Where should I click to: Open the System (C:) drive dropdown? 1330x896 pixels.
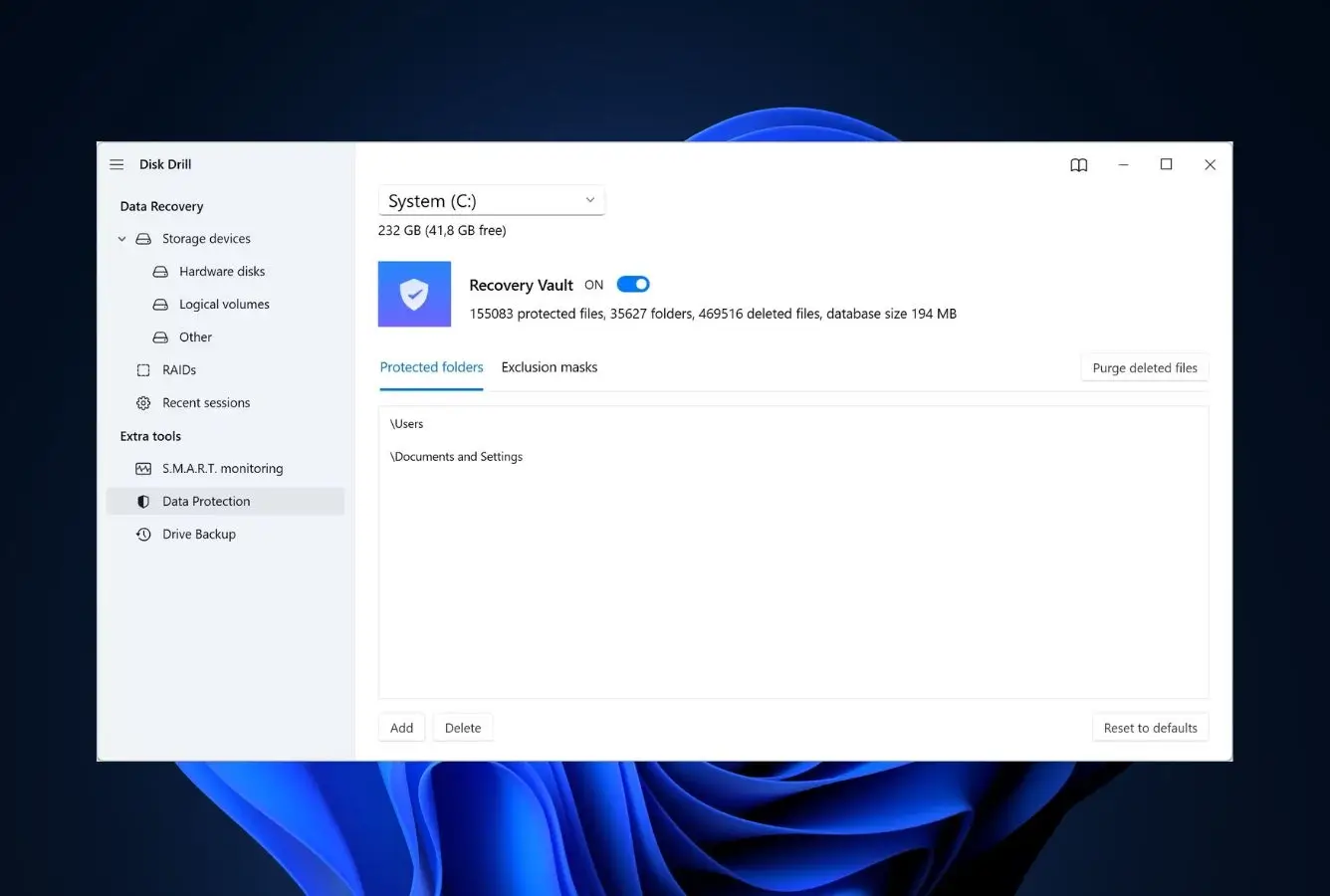pyautogui.click(x=492, y=200)
